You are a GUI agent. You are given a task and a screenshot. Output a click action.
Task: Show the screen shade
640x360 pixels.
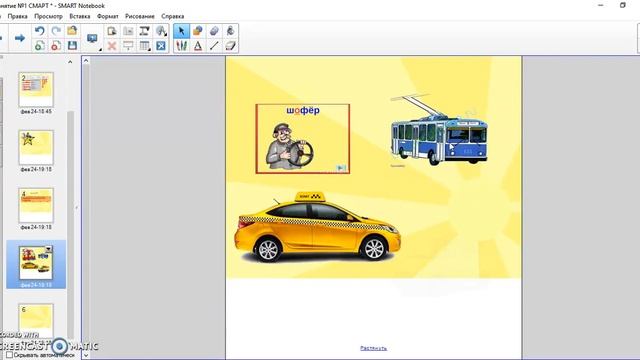point(128,46)
